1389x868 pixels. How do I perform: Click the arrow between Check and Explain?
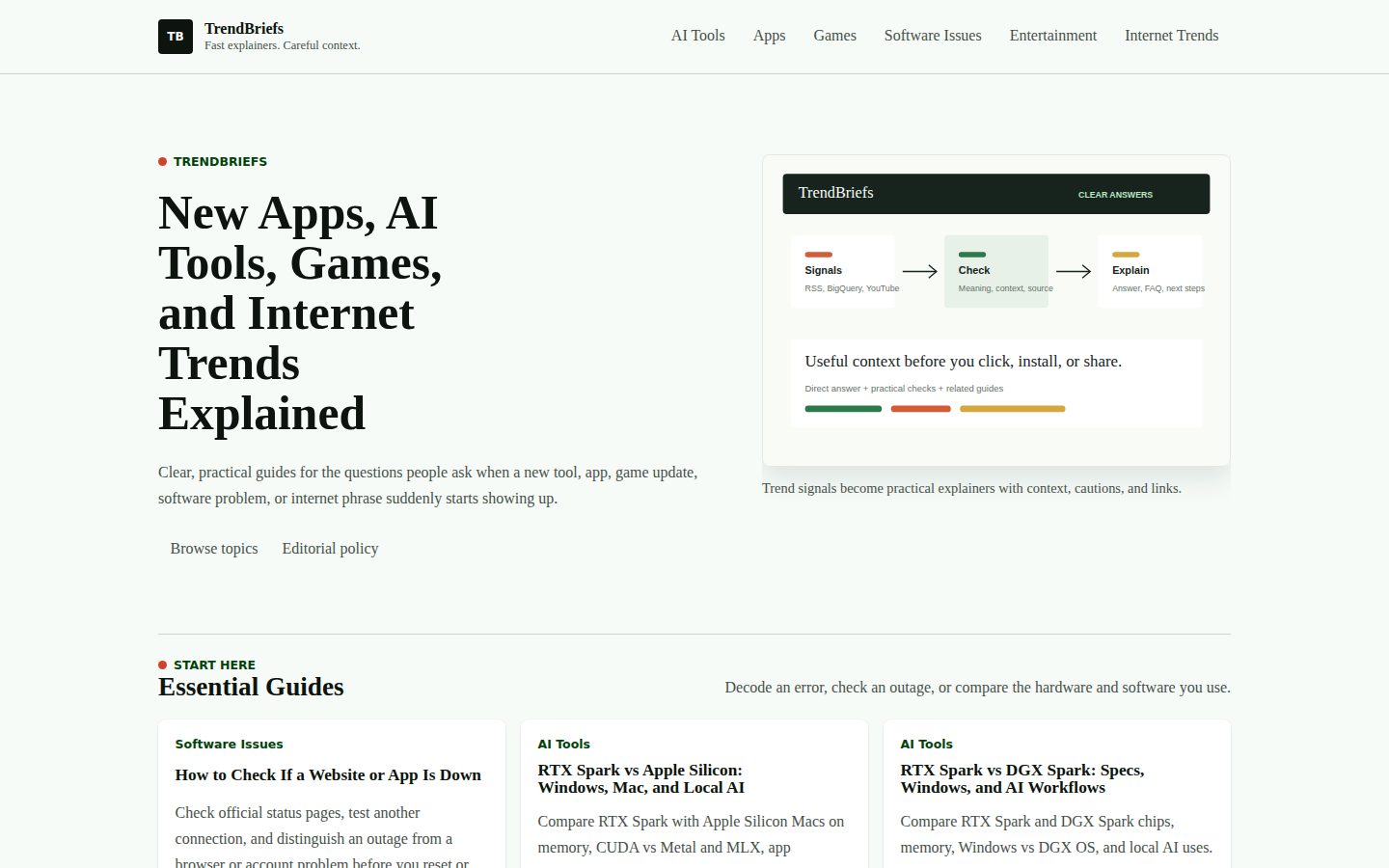1074,271
